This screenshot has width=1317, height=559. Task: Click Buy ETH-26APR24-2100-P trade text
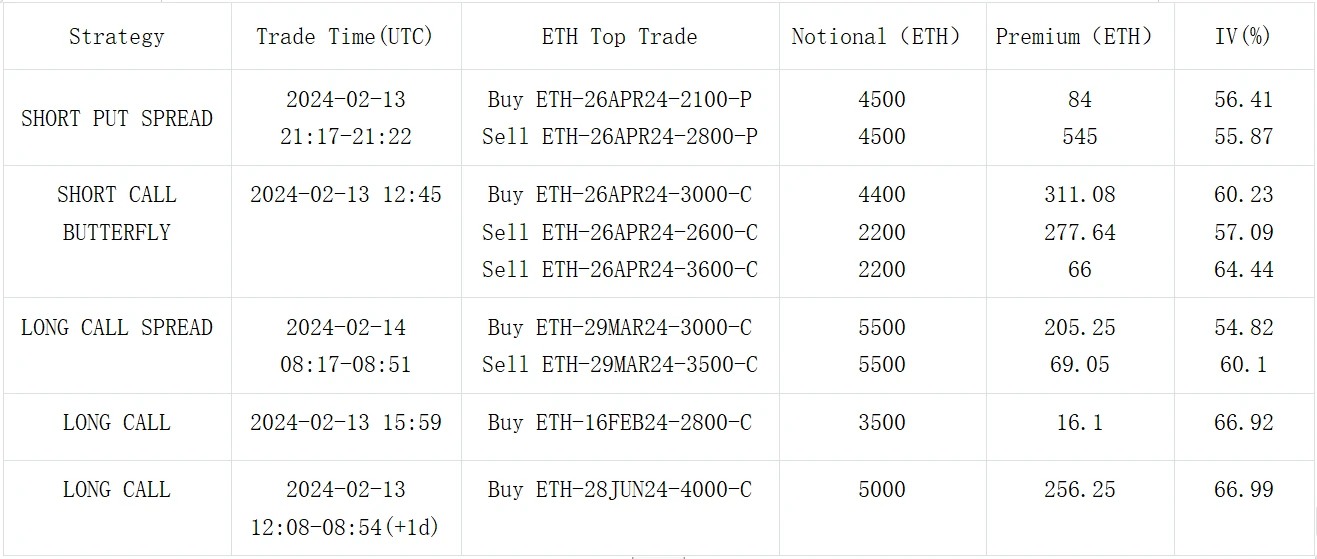click(x=619, y=100)
